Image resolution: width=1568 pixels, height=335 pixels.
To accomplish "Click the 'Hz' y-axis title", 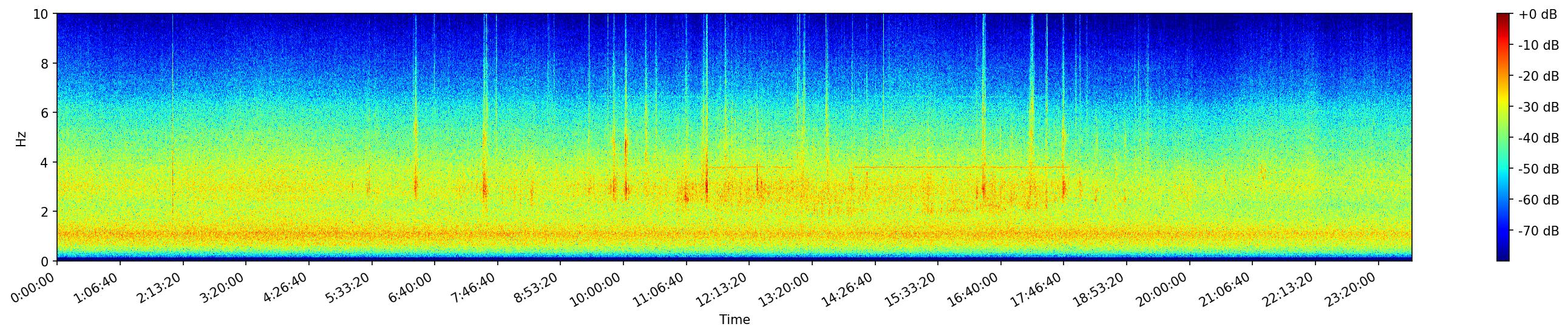I will coord(21,138).
